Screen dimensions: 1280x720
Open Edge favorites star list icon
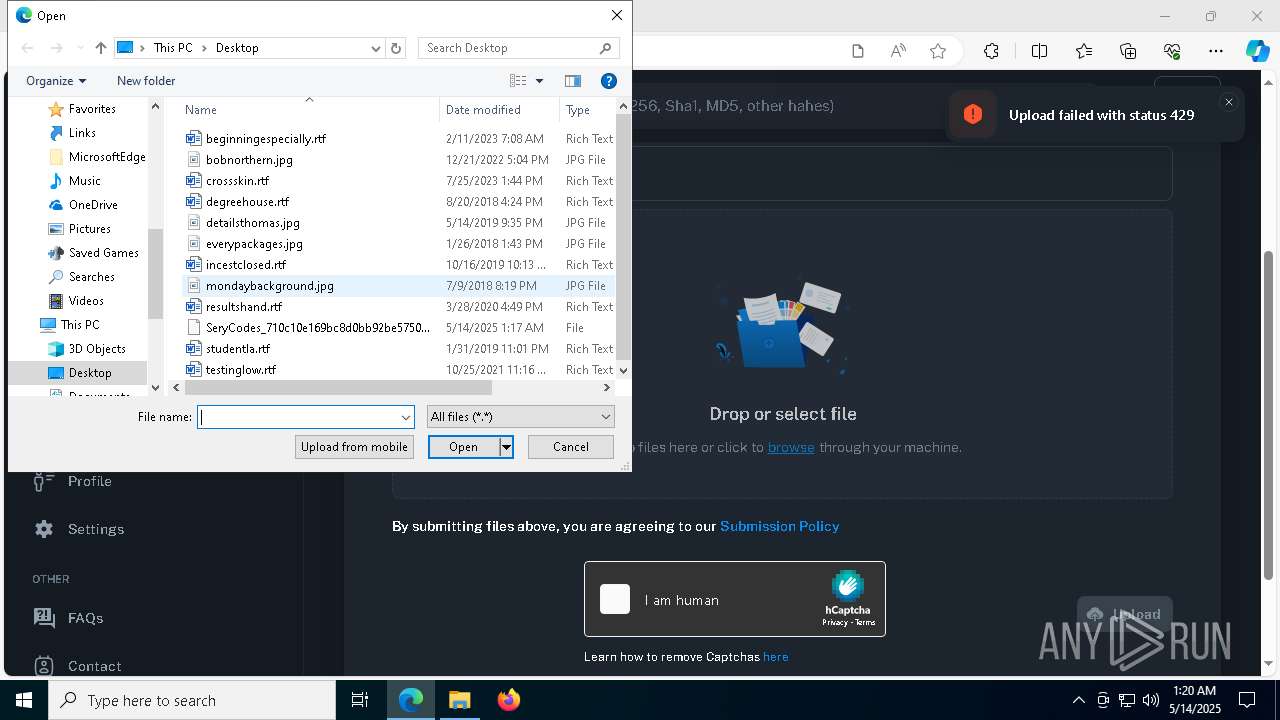1084,51
